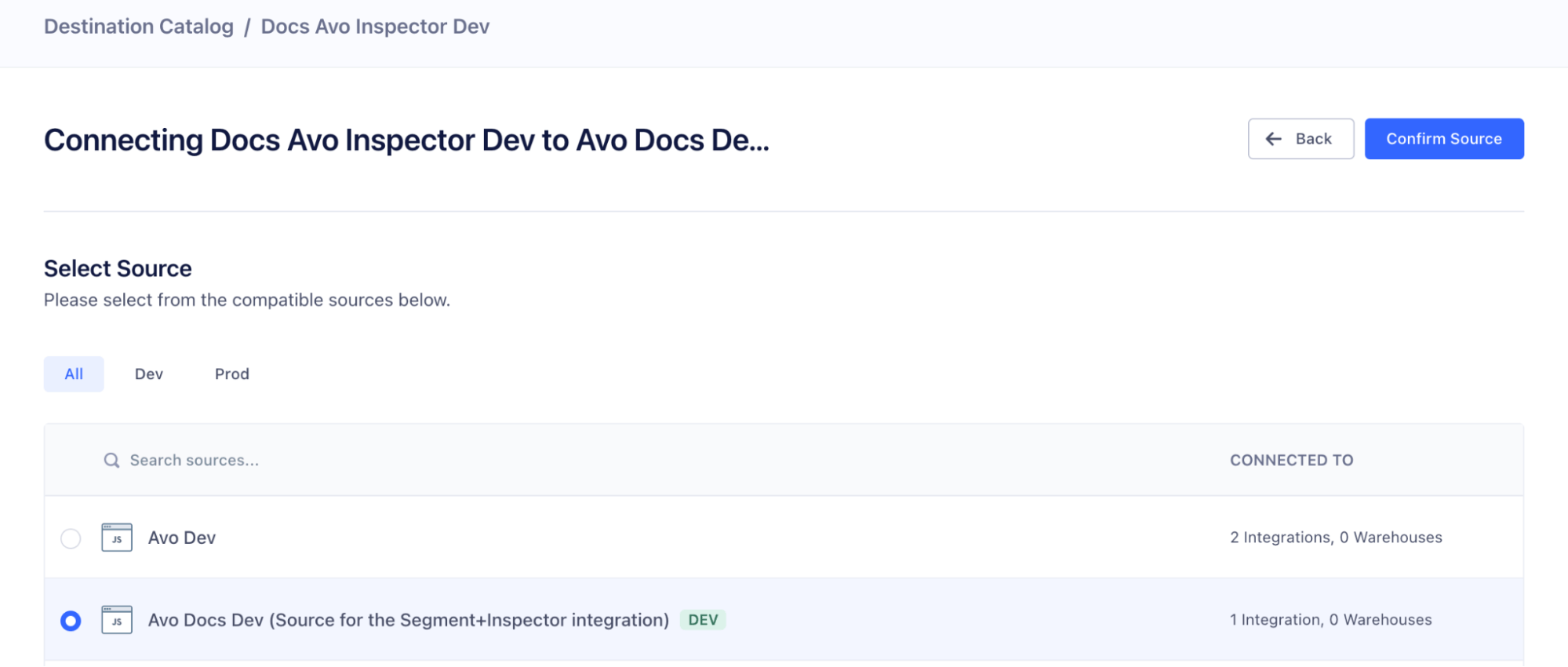Click the JS source icon for Avo Dev
This screenshot has height=667, width=1568.
pyautogui.click(x=117, y=538)
